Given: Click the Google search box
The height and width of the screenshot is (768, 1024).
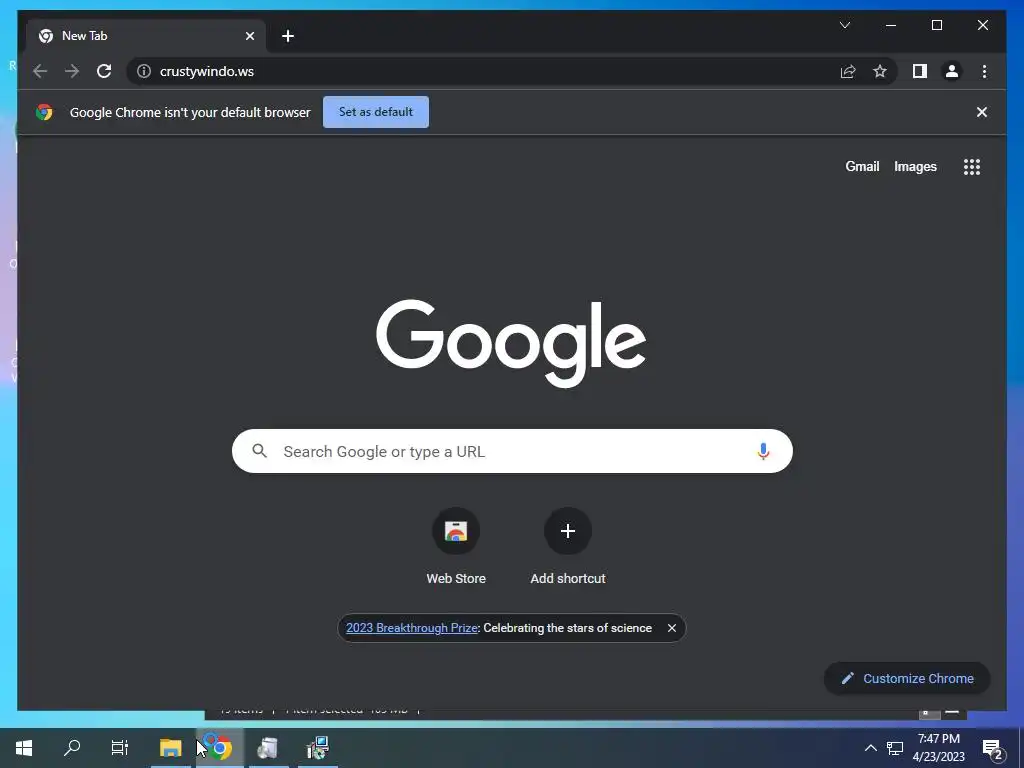Looking at the screenshot, I should point(512,451).
